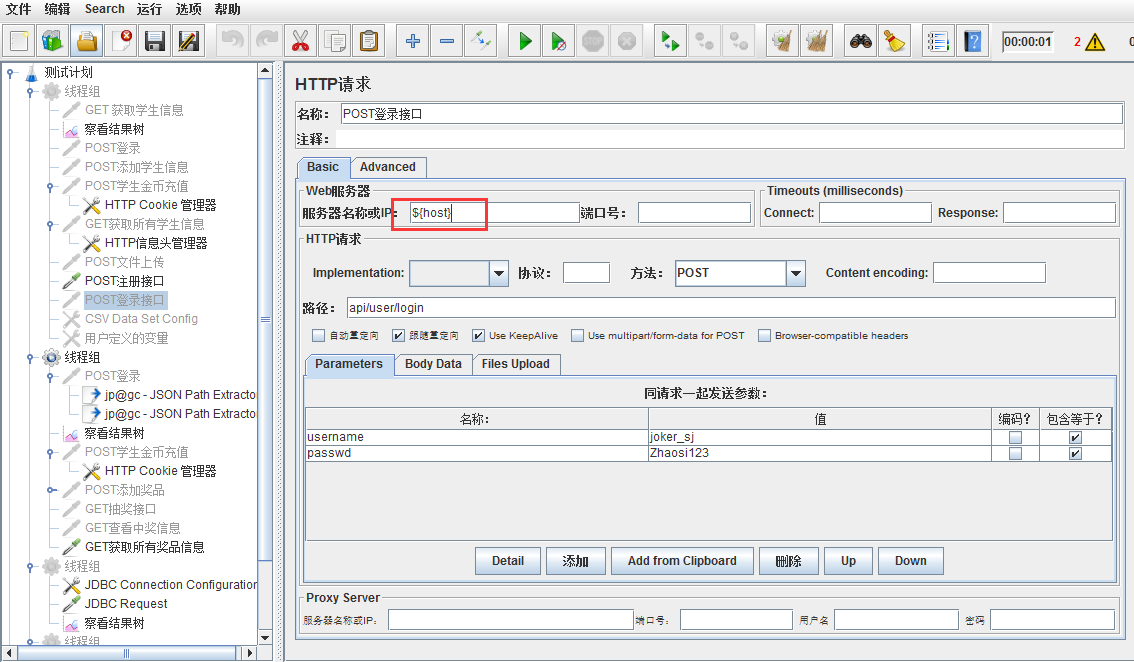Enable Use multipart/form-data for POST checkbox
The image size is (1134, 662).
coord(578,336)
